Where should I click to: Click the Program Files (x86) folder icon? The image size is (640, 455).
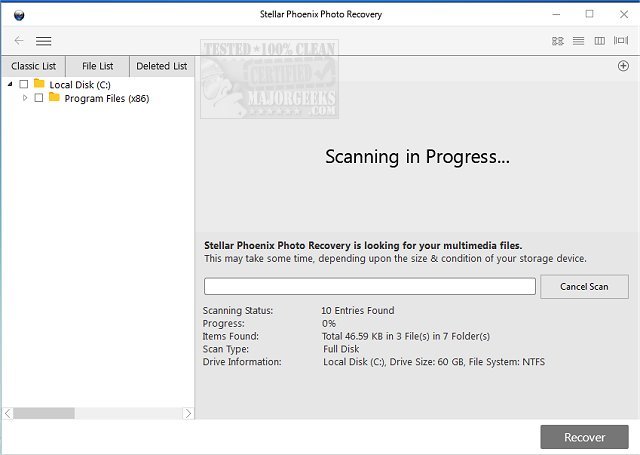[54, 97]
